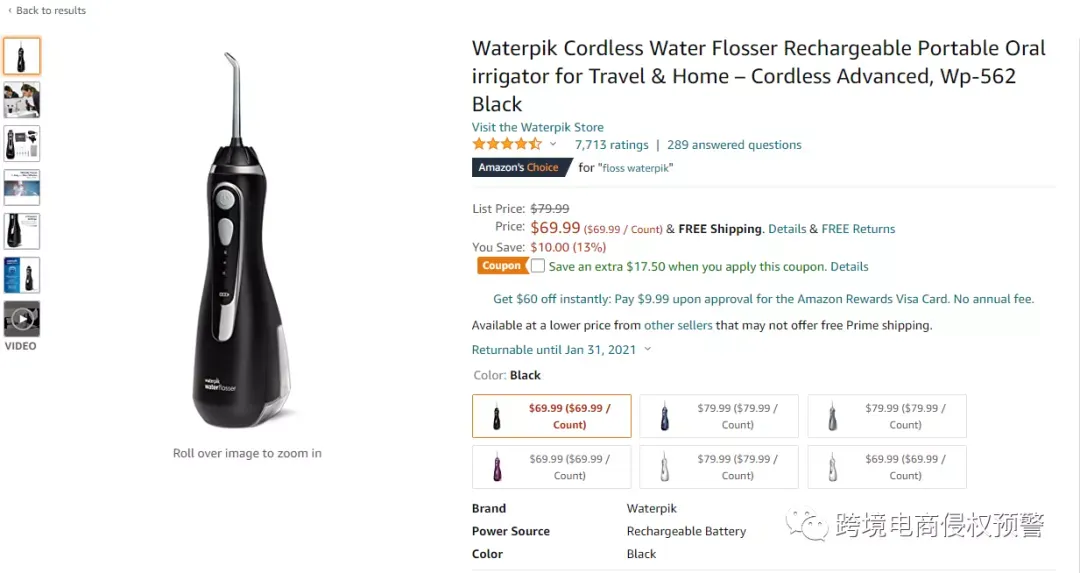Viewport: 1080px width, 573px height.
Task: Show the third thumbnail with box contents
Action: [x=22, y=144]
